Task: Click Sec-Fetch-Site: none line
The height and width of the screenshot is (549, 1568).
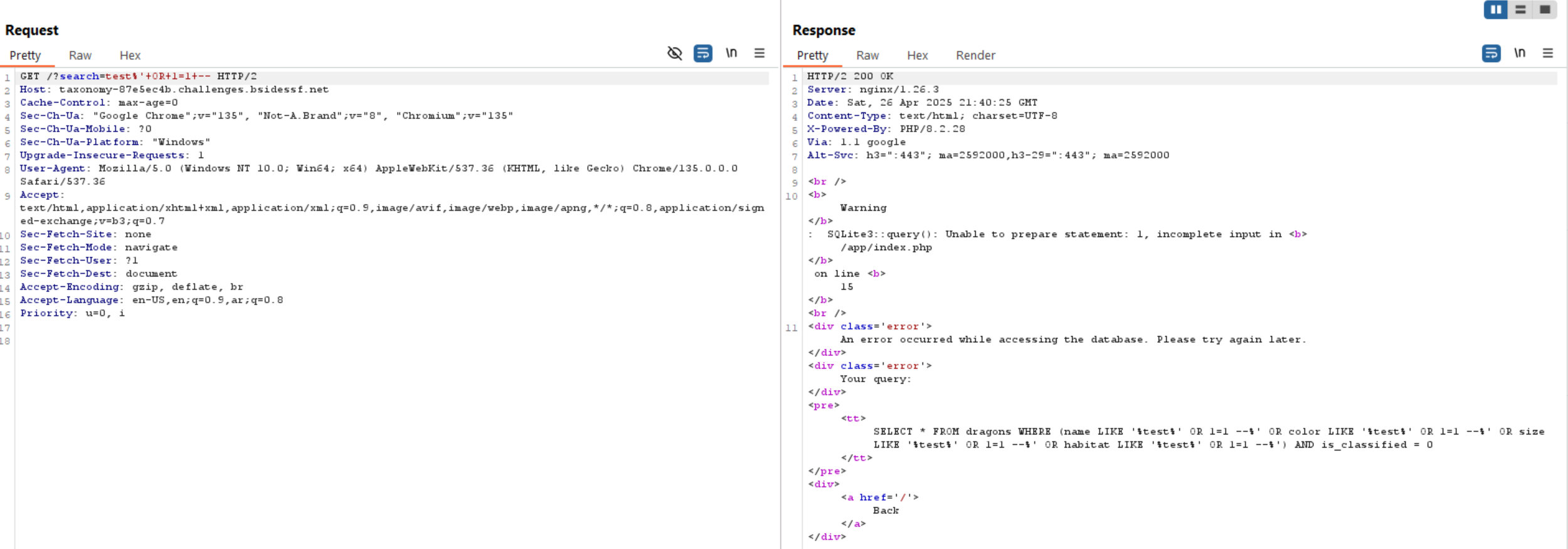Action: (x=86, y=234)
